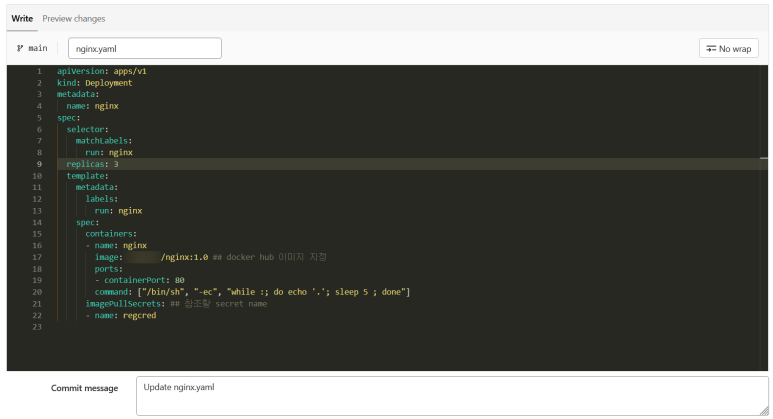Click the main branch name label

[x=38, y=48]
